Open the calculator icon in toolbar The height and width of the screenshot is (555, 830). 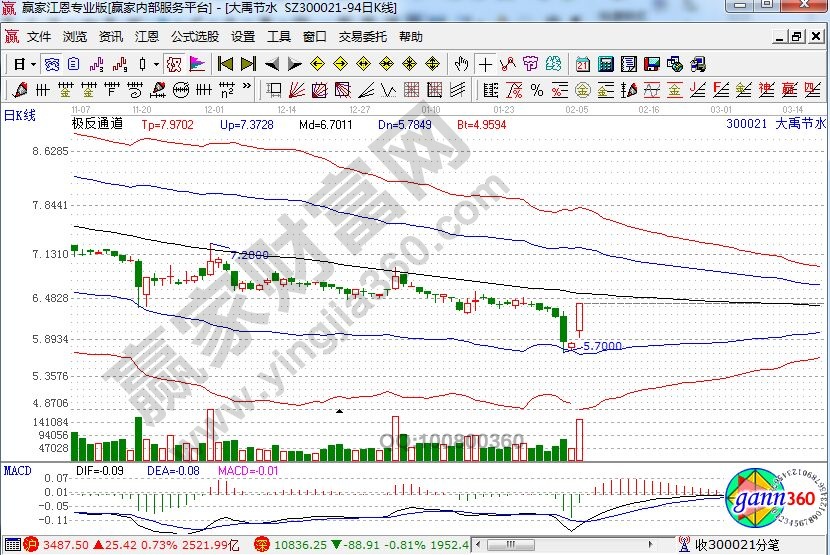pos(606,64)
